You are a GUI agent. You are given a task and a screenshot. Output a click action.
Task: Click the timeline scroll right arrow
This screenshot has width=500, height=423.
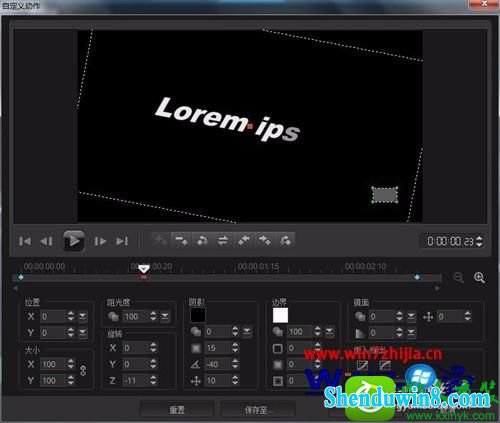pyautogui.click(x=437, y=288)
